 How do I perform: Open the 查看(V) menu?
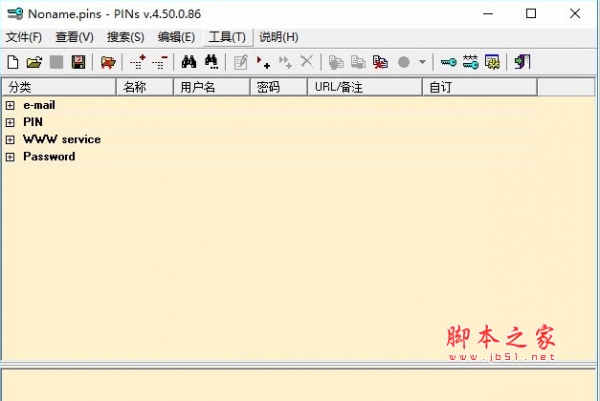pyautogui.click(x=75, y=37)
